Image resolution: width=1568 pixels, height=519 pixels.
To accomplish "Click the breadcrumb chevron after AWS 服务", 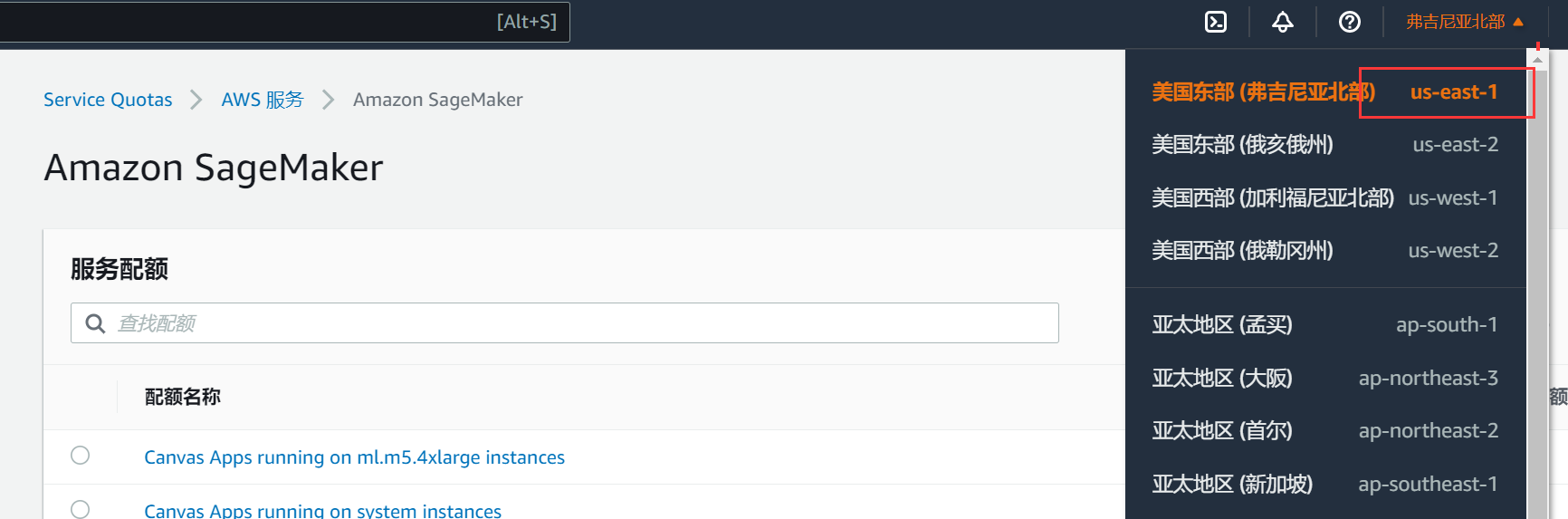I will (x=329, y=100).
